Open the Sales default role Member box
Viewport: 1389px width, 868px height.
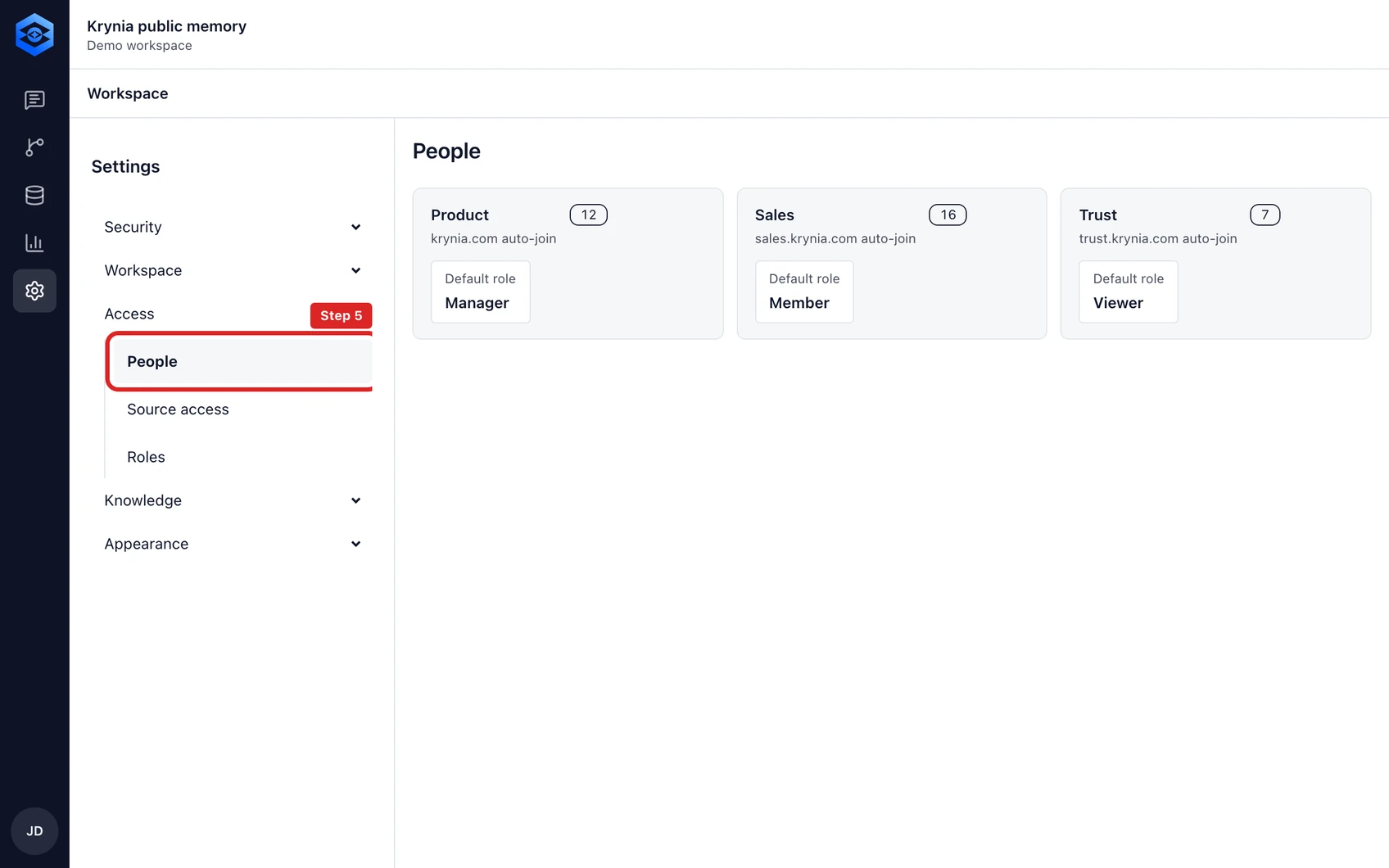point(804,292)
